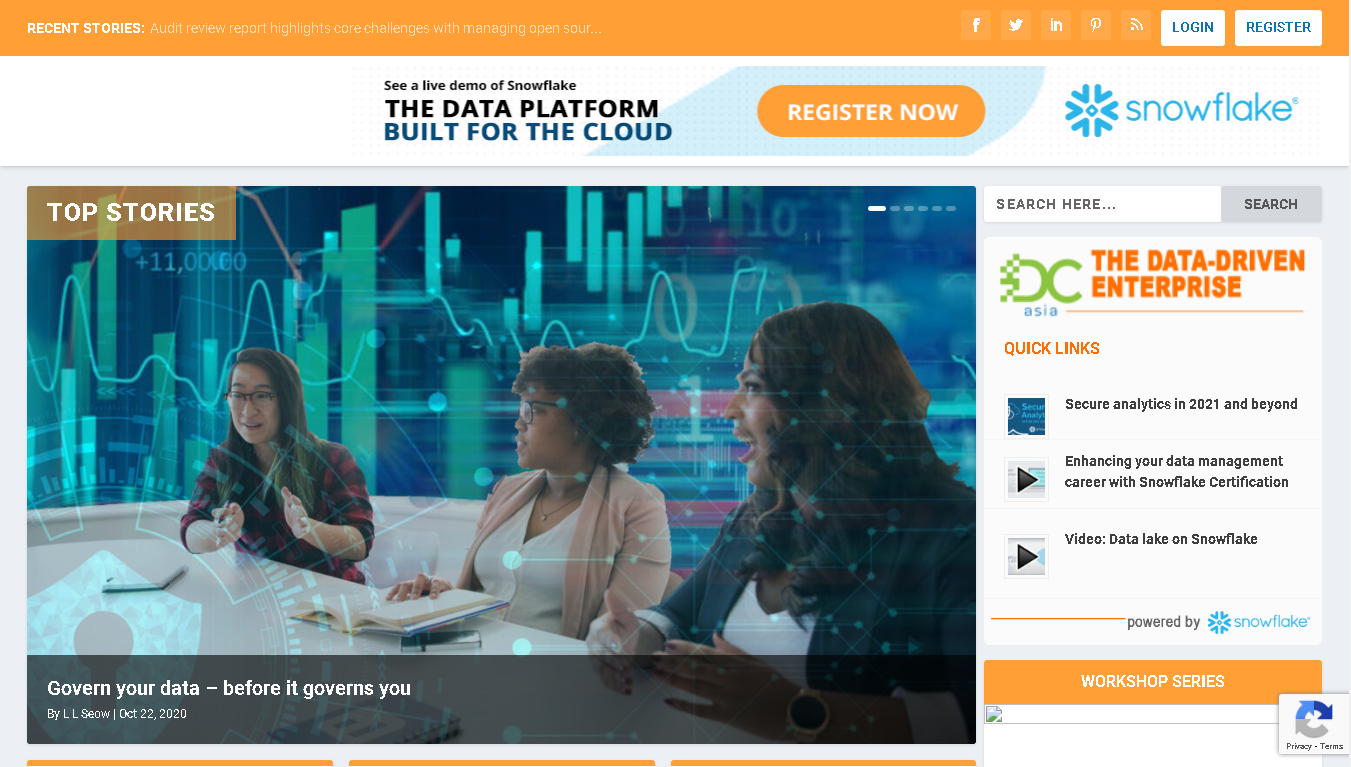Click the reCAPTCHA badge icon
The image size is (1351, 767).
point(1313,719)
